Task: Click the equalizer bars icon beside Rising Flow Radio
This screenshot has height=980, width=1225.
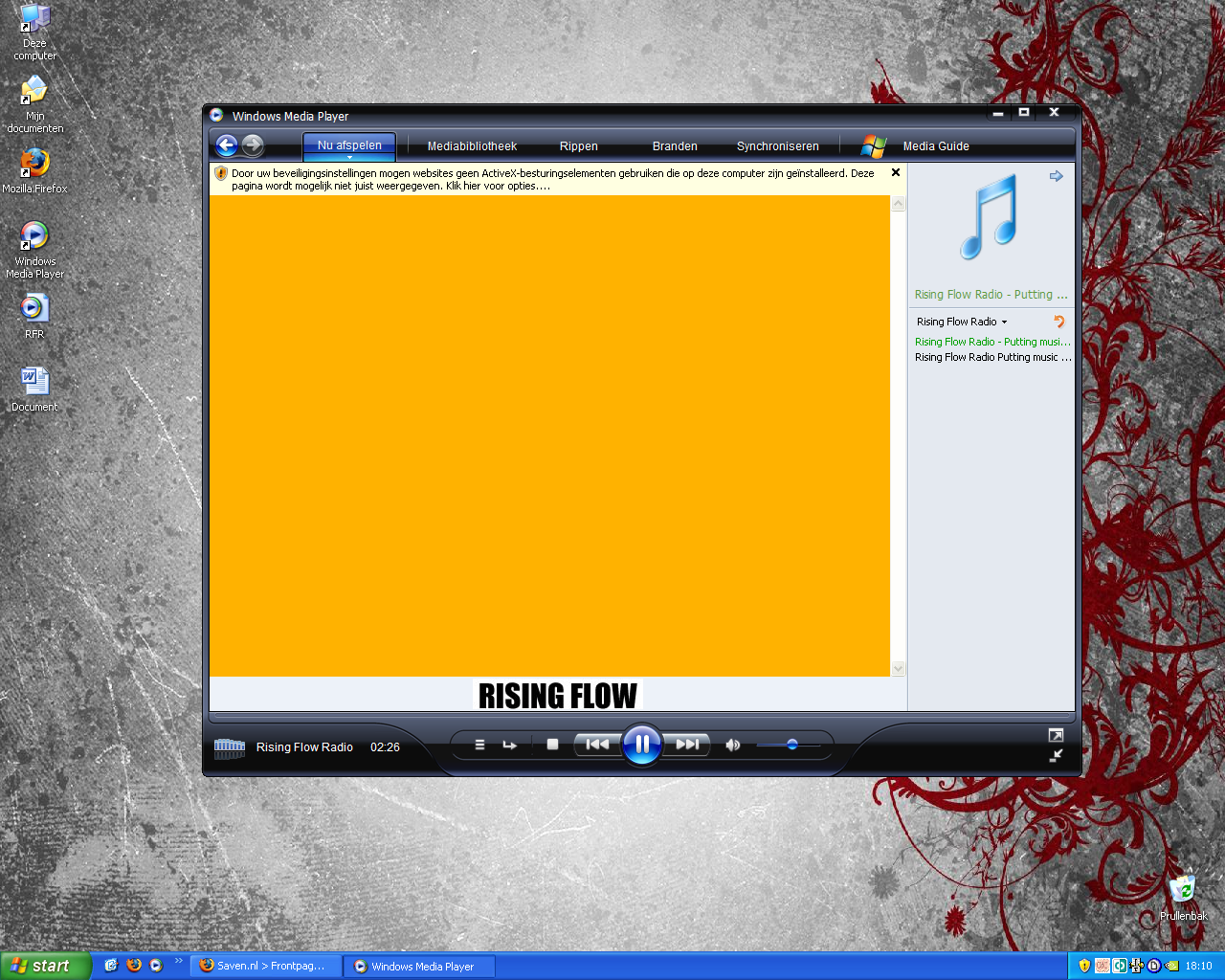Action: pos(230,747)
